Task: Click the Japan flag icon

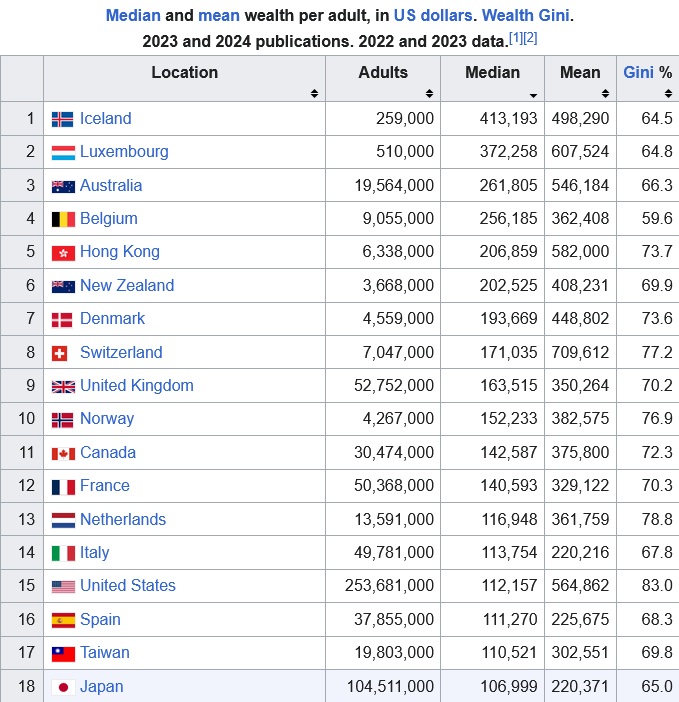Action: [x=63, y=687]
